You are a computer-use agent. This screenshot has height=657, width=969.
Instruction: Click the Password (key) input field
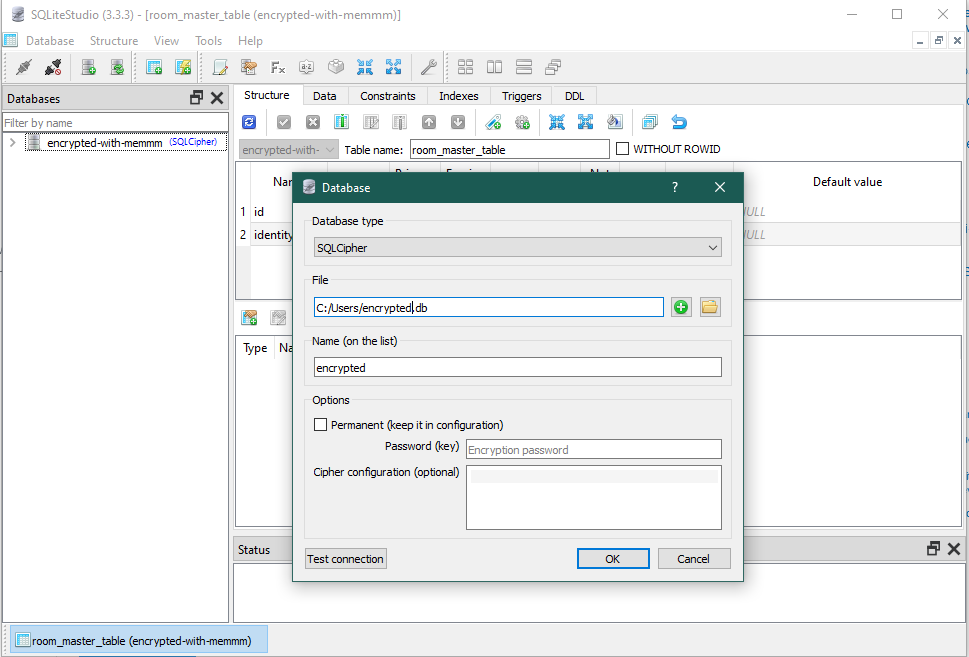click(593, 450)
